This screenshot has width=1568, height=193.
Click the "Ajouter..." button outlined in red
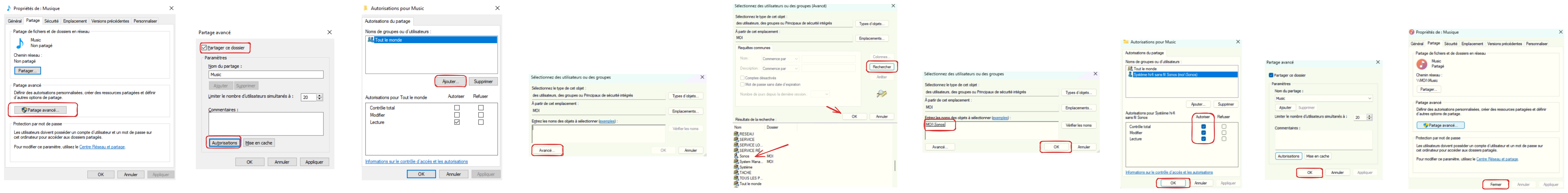(450, 82)
